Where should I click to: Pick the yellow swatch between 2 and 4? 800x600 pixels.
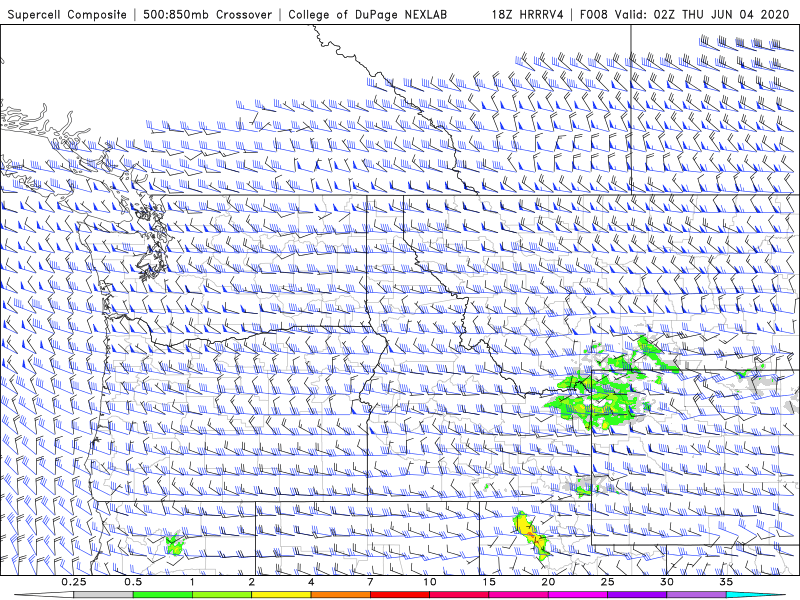(x=281, y=595)
